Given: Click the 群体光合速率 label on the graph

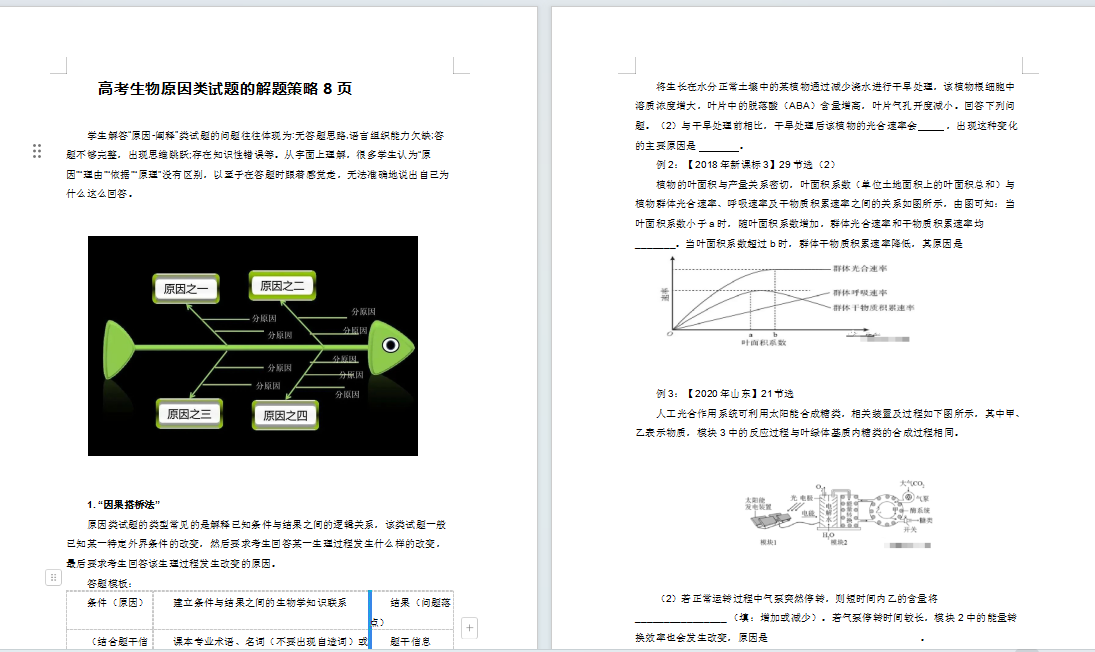Looking at the screenshot, I should coord(860,269).
